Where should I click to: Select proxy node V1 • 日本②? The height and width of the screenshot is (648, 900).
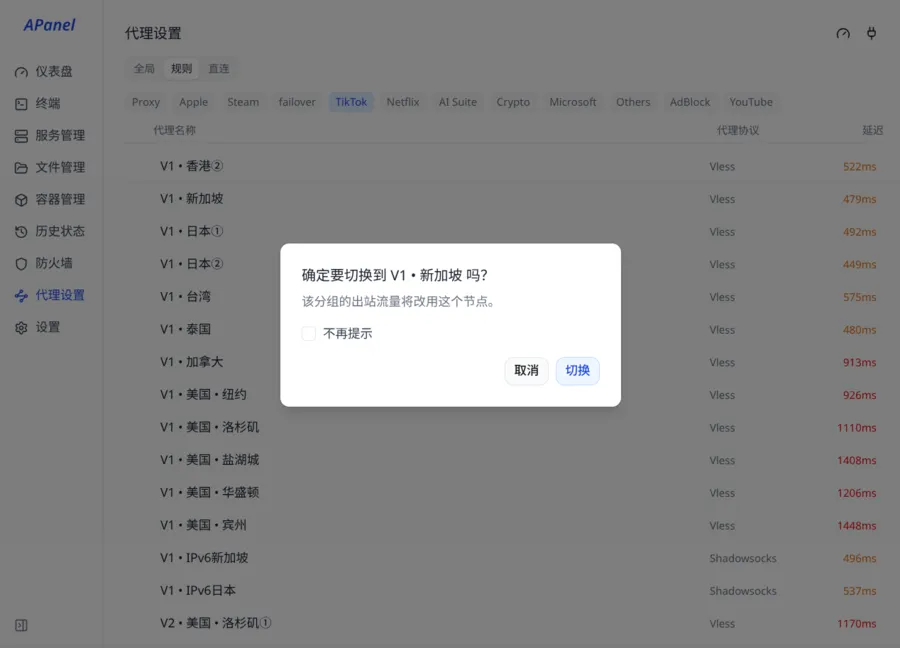pos(504,264)
